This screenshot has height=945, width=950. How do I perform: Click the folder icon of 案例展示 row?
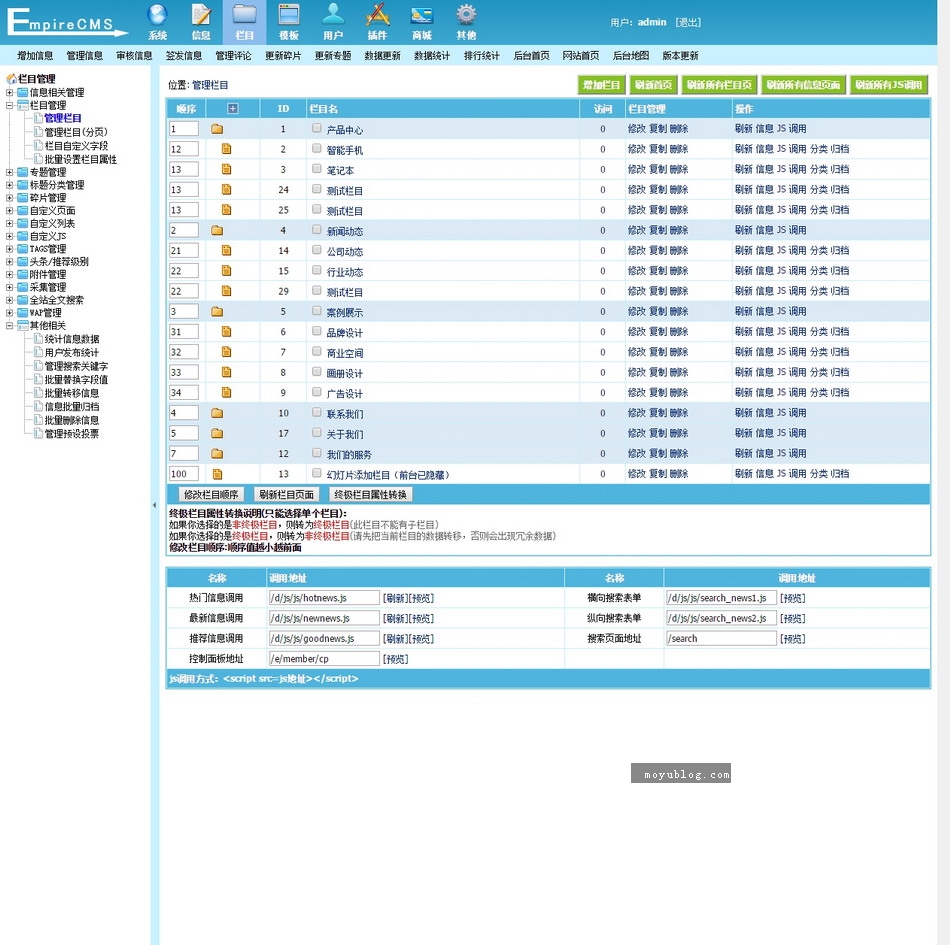[x=217, y=311]
